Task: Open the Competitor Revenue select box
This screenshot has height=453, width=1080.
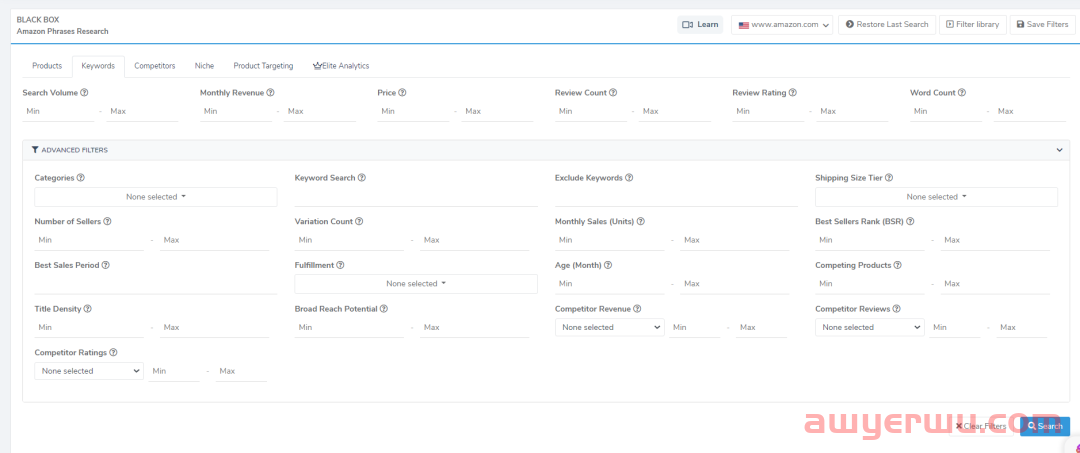Action: click(610, 327)
